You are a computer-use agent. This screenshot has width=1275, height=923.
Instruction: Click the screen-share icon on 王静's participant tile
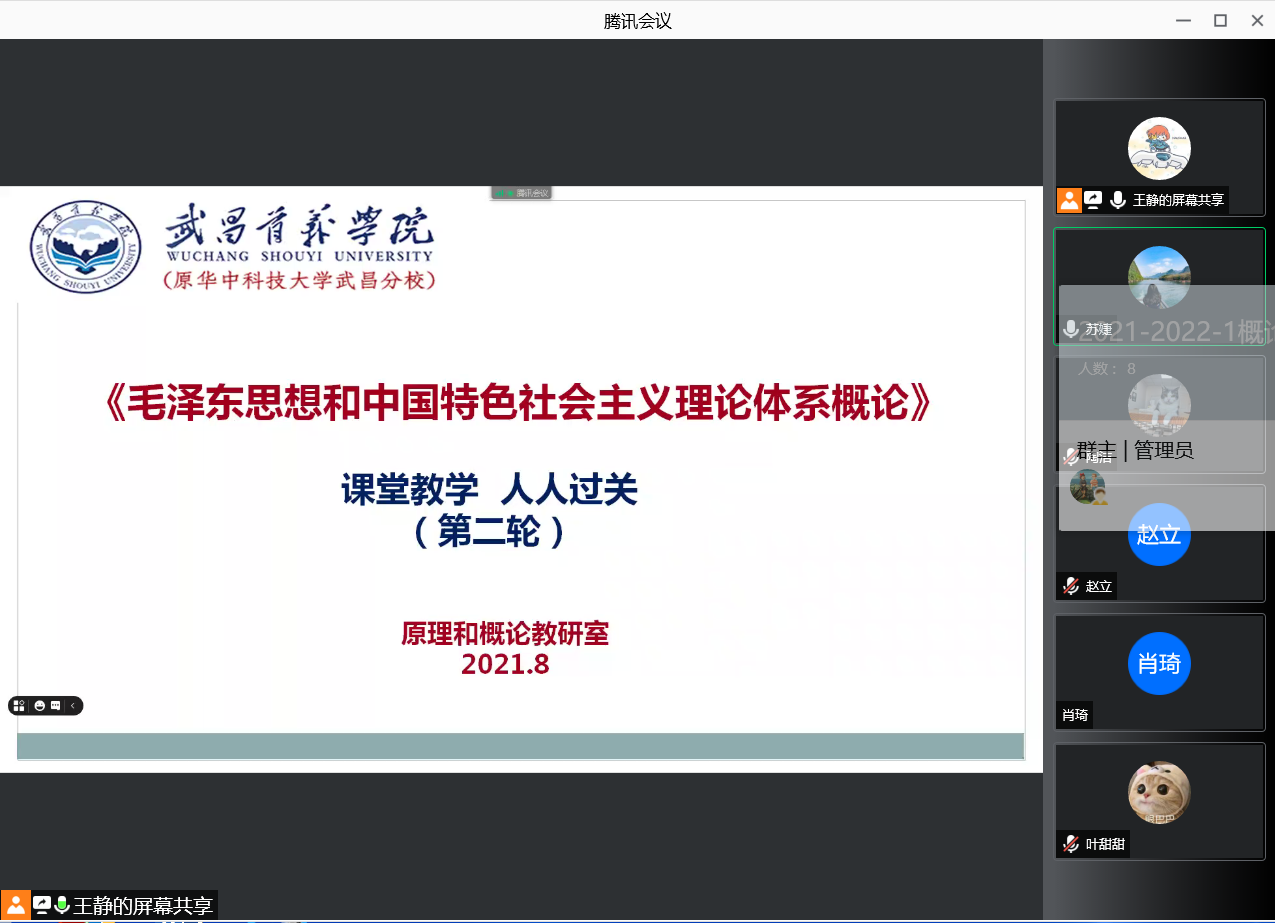point(1093,200)
